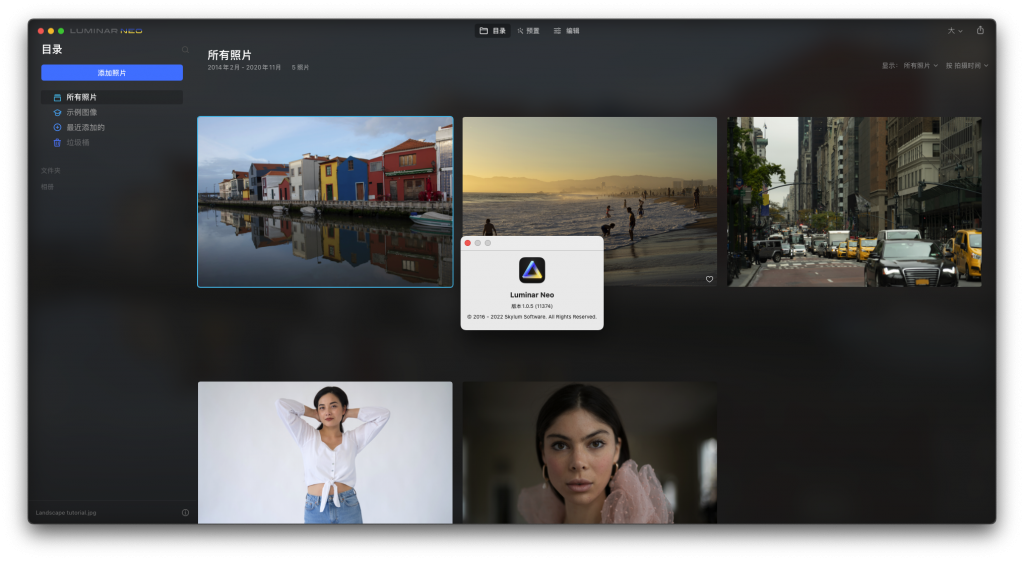Select the woman in white blouse photo

coord(325,453)
